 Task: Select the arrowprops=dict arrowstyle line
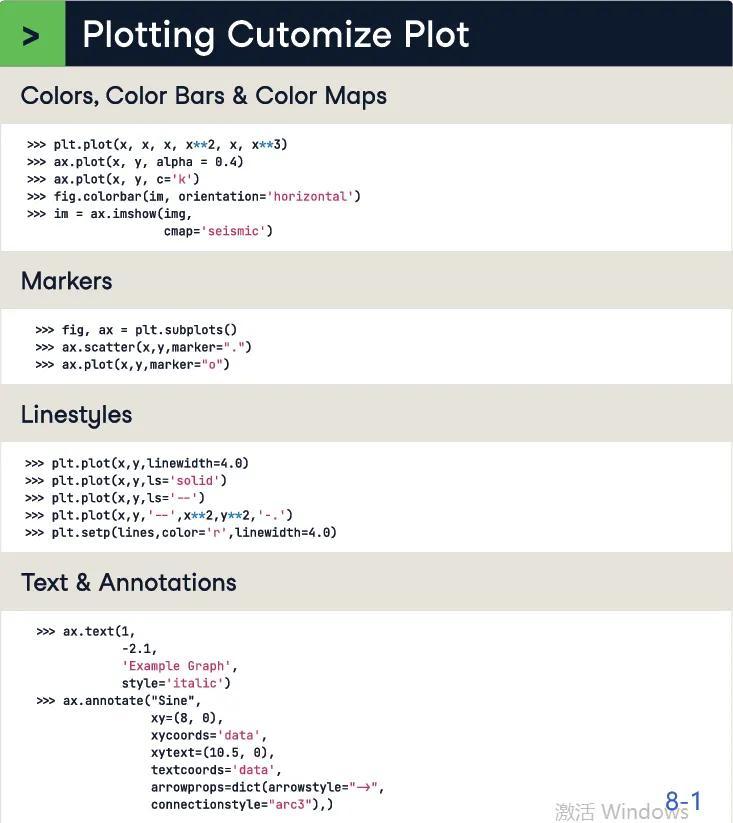(x=267, y=787)
